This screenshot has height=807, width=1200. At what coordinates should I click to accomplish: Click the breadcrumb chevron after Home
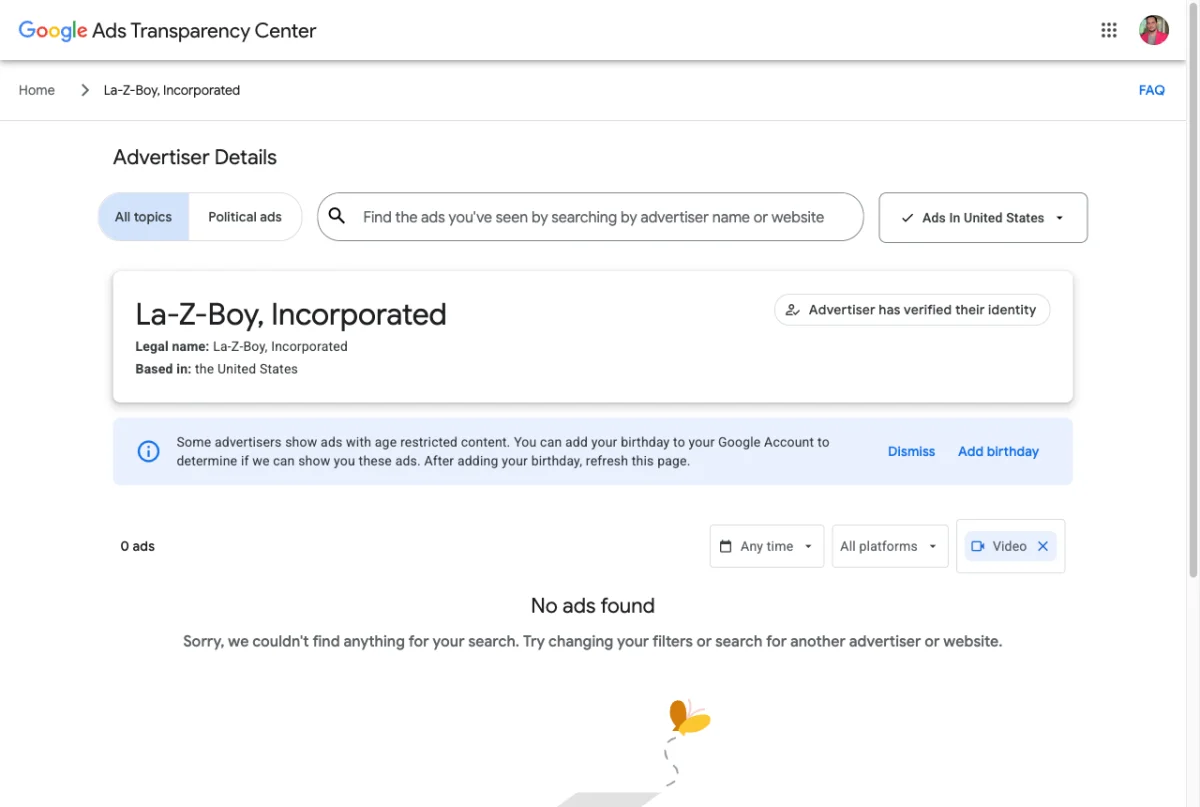click(x=85, y=90)
